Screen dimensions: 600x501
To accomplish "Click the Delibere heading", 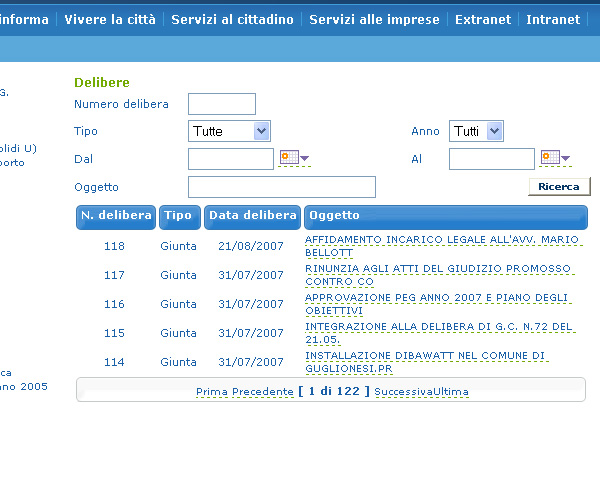I will point(102,82).
